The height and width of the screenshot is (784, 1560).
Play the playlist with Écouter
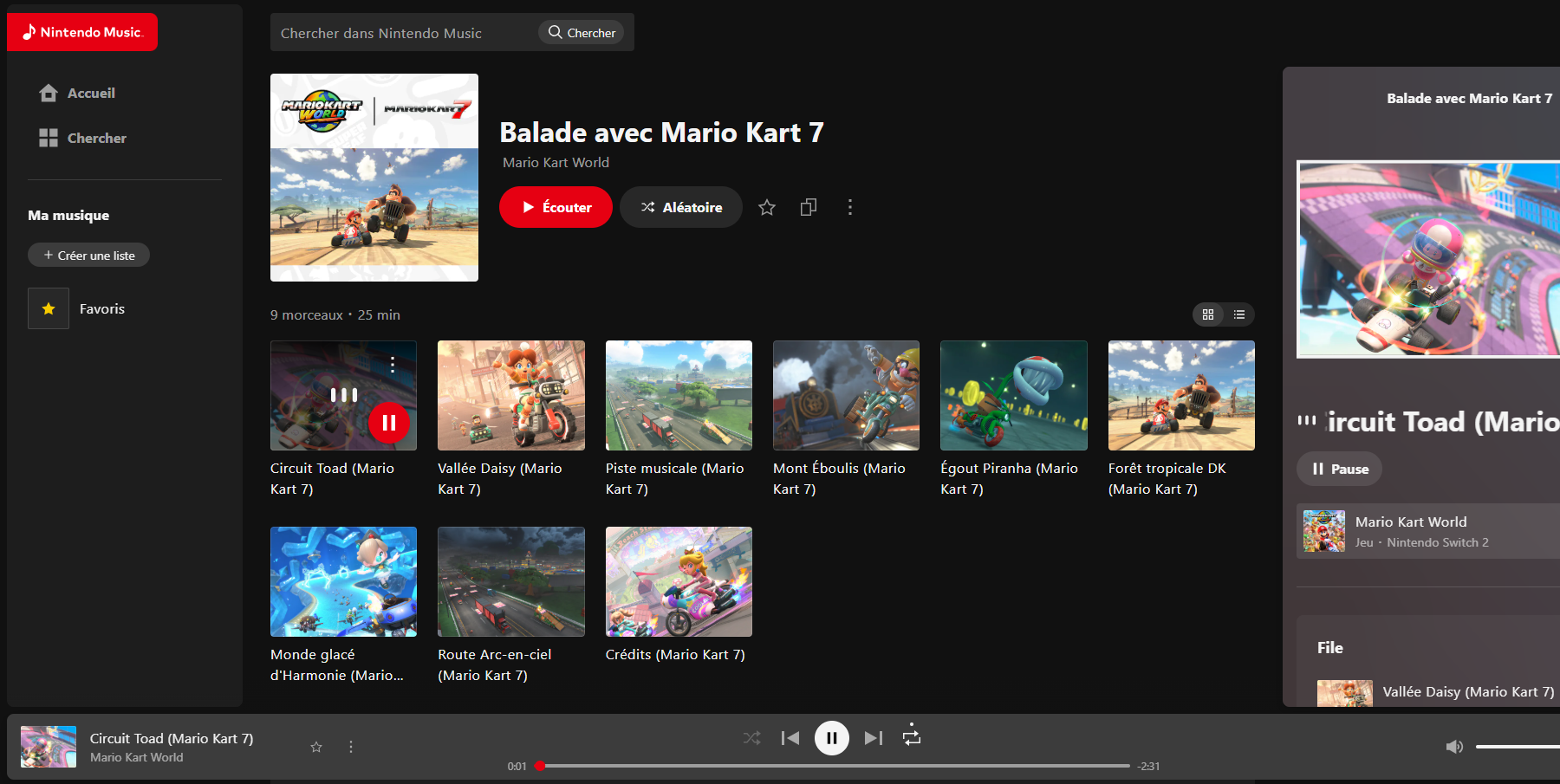point(556,207)
